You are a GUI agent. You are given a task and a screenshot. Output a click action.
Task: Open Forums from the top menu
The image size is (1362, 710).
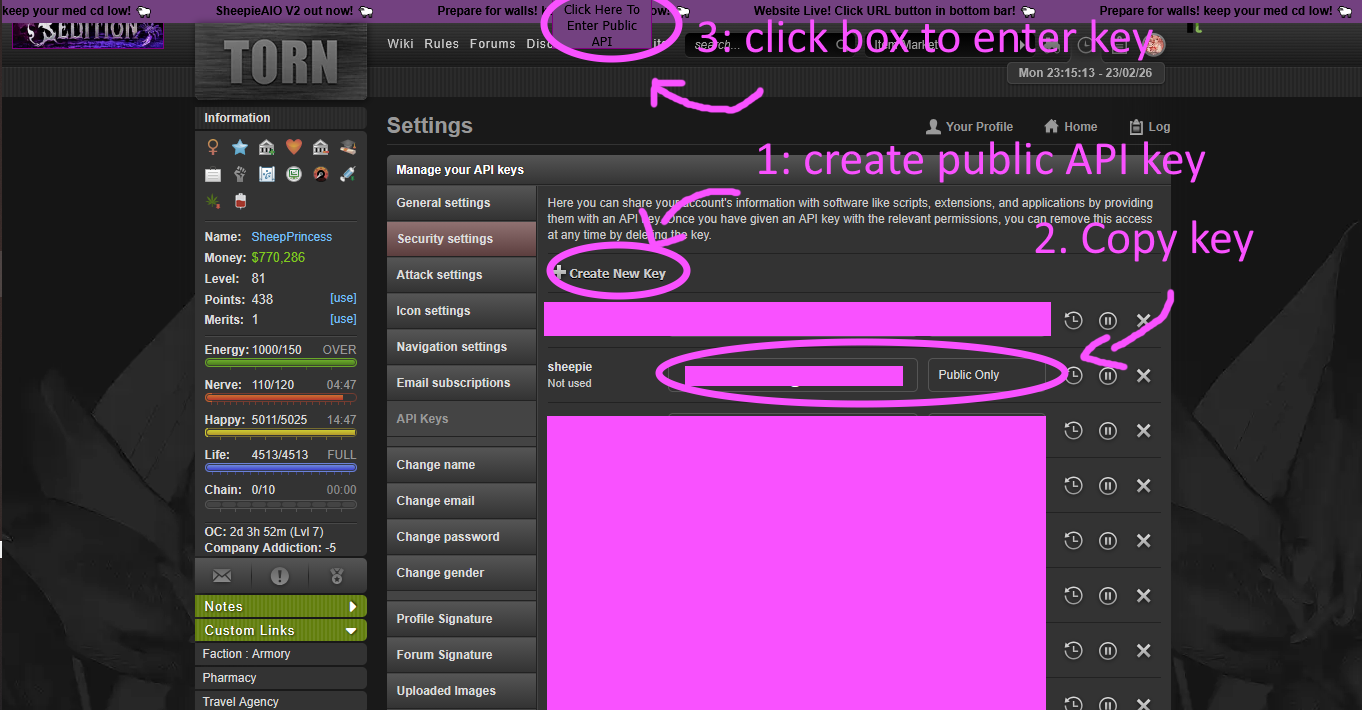492,43
